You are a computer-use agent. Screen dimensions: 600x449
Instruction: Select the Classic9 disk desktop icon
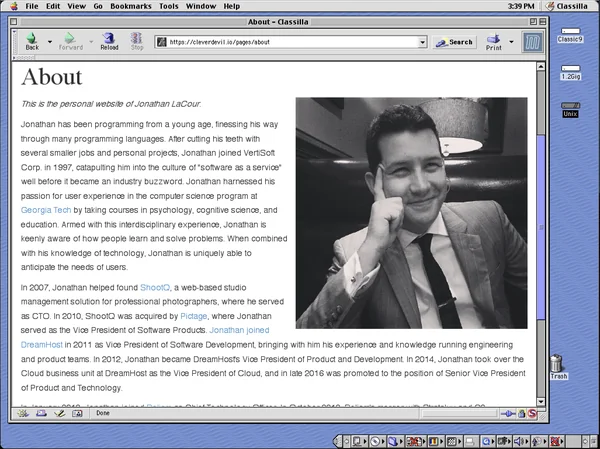click(571, 33)
